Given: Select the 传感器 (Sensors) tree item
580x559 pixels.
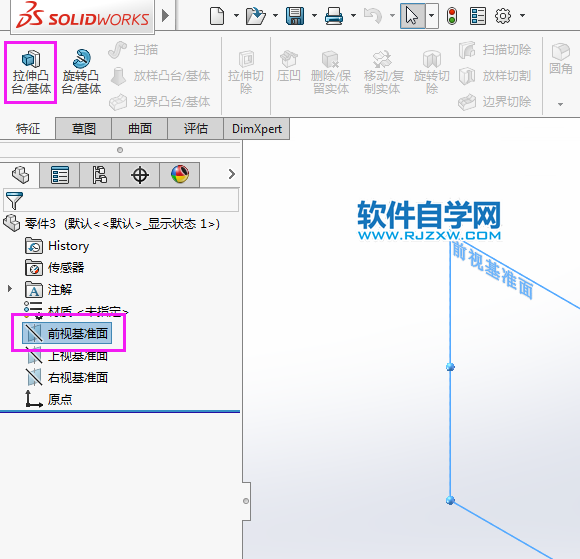Looking at the screenshot, I should coord(55,267).
